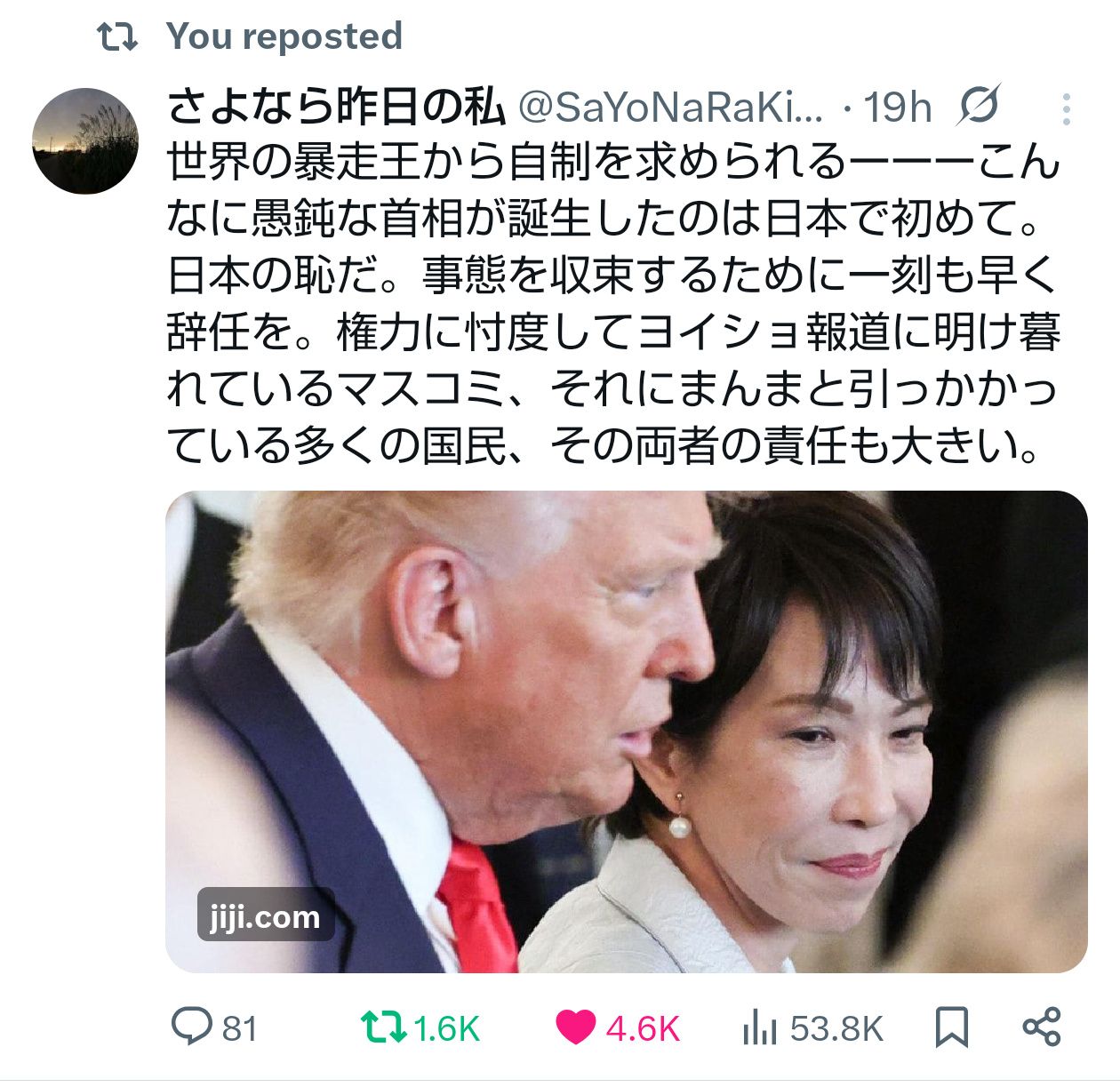Screen dimensions: 1120x1087
Task: Undo repost via green arrows icon
Action: (383, 1027)
